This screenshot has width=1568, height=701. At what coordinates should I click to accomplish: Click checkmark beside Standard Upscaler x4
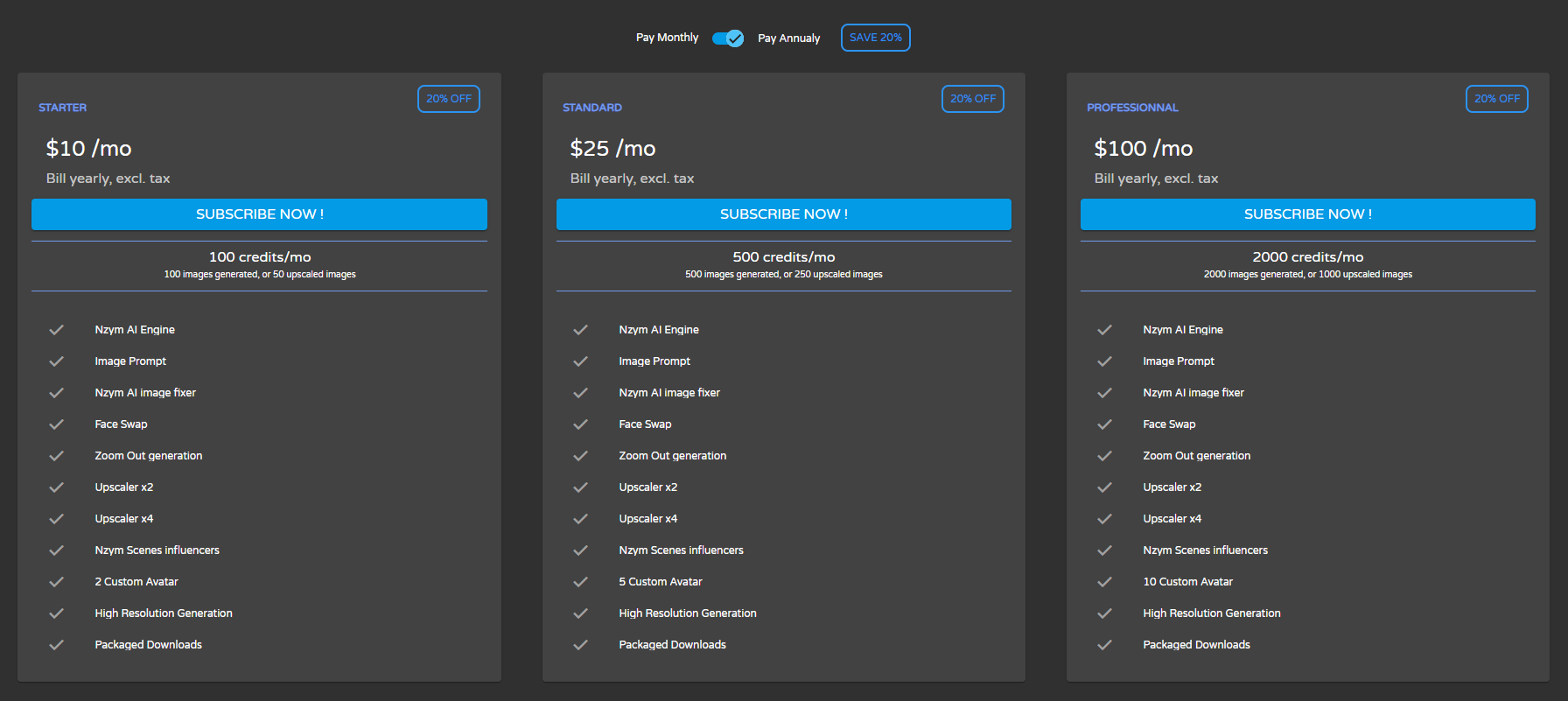click(580, 519)
